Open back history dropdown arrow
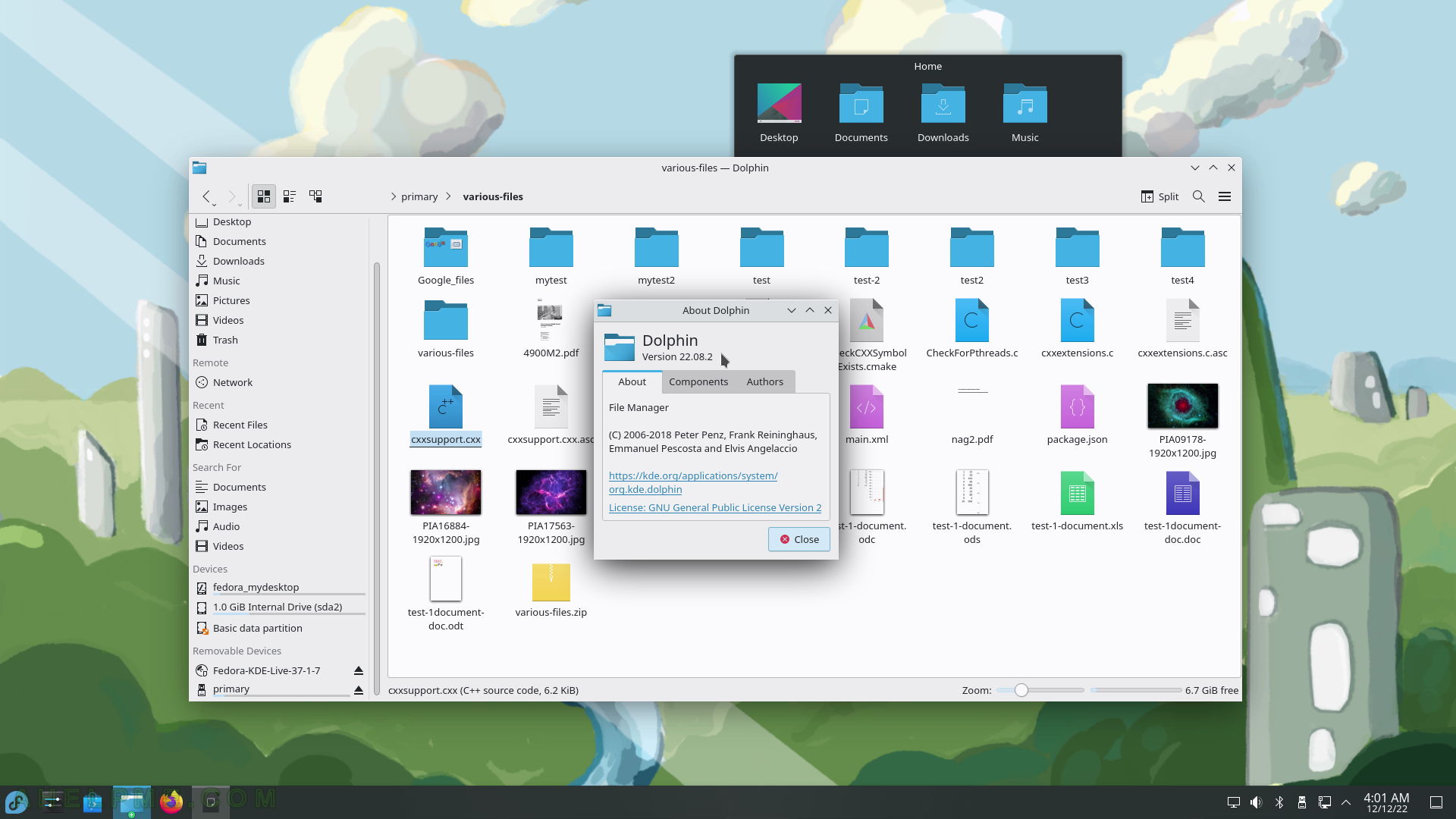 click(x=215, y=205)
